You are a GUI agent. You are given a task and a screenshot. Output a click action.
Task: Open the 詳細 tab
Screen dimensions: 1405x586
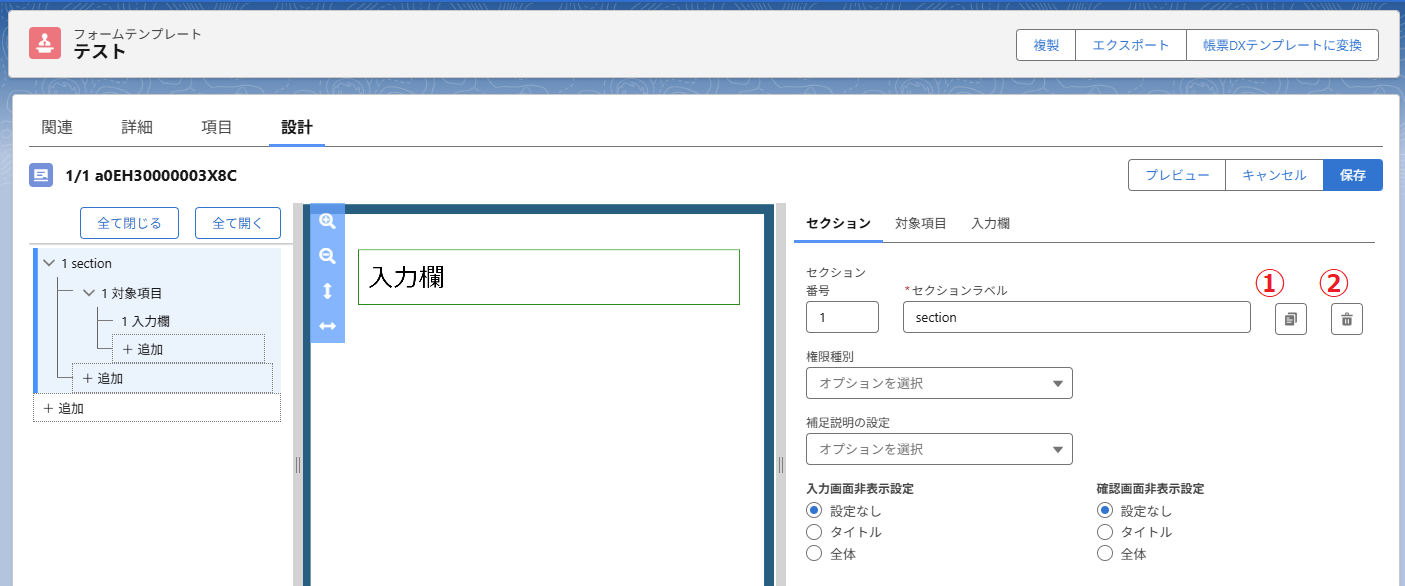point(137,127)
